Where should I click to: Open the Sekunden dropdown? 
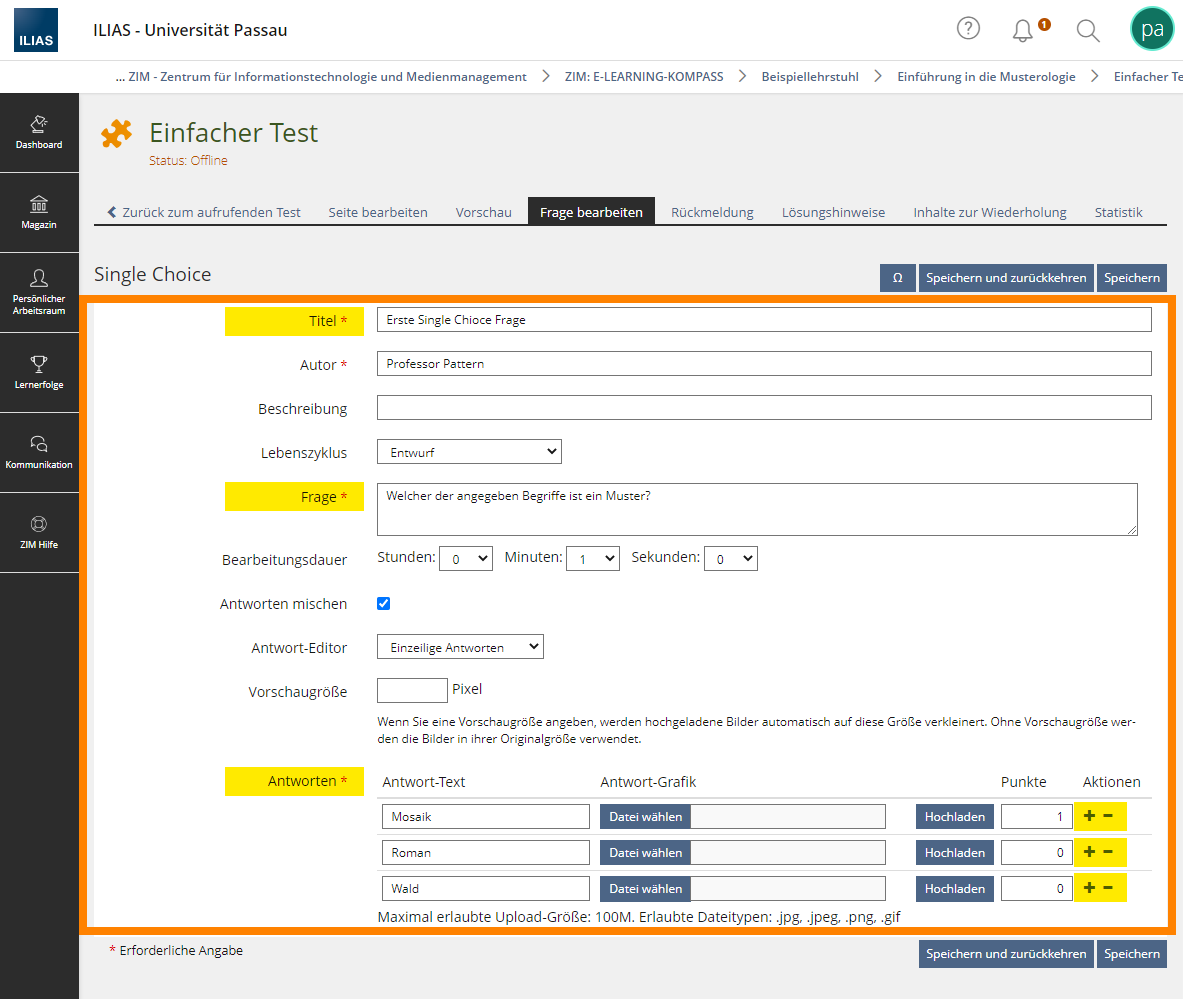point(731,558)
